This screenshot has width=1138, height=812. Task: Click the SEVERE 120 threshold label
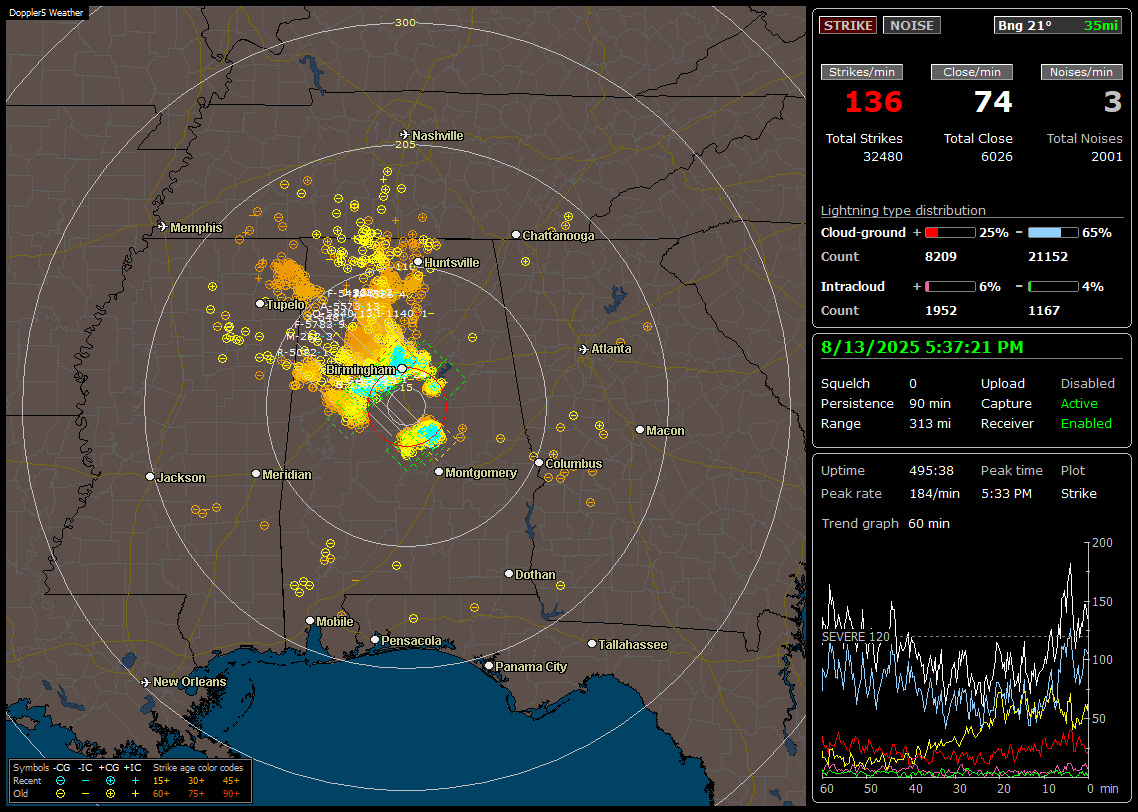coord(855,636)
